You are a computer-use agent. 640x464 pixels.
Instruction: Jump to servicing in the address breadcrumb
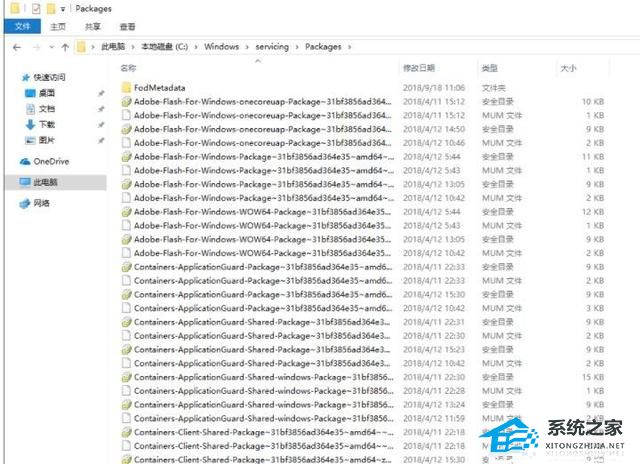coord(272,47)
